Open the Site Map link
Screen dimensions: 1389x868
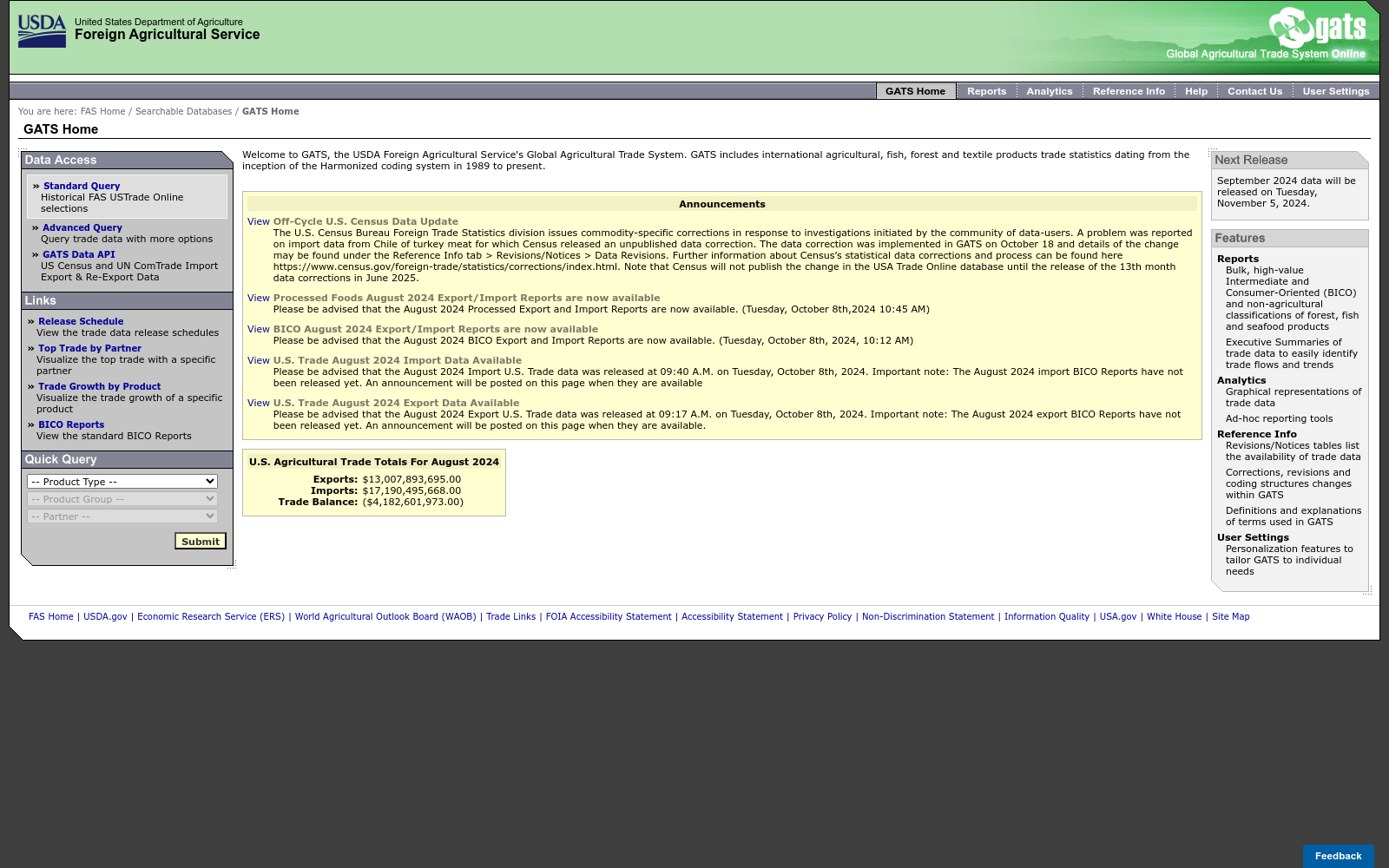(x=1230, y=617)
